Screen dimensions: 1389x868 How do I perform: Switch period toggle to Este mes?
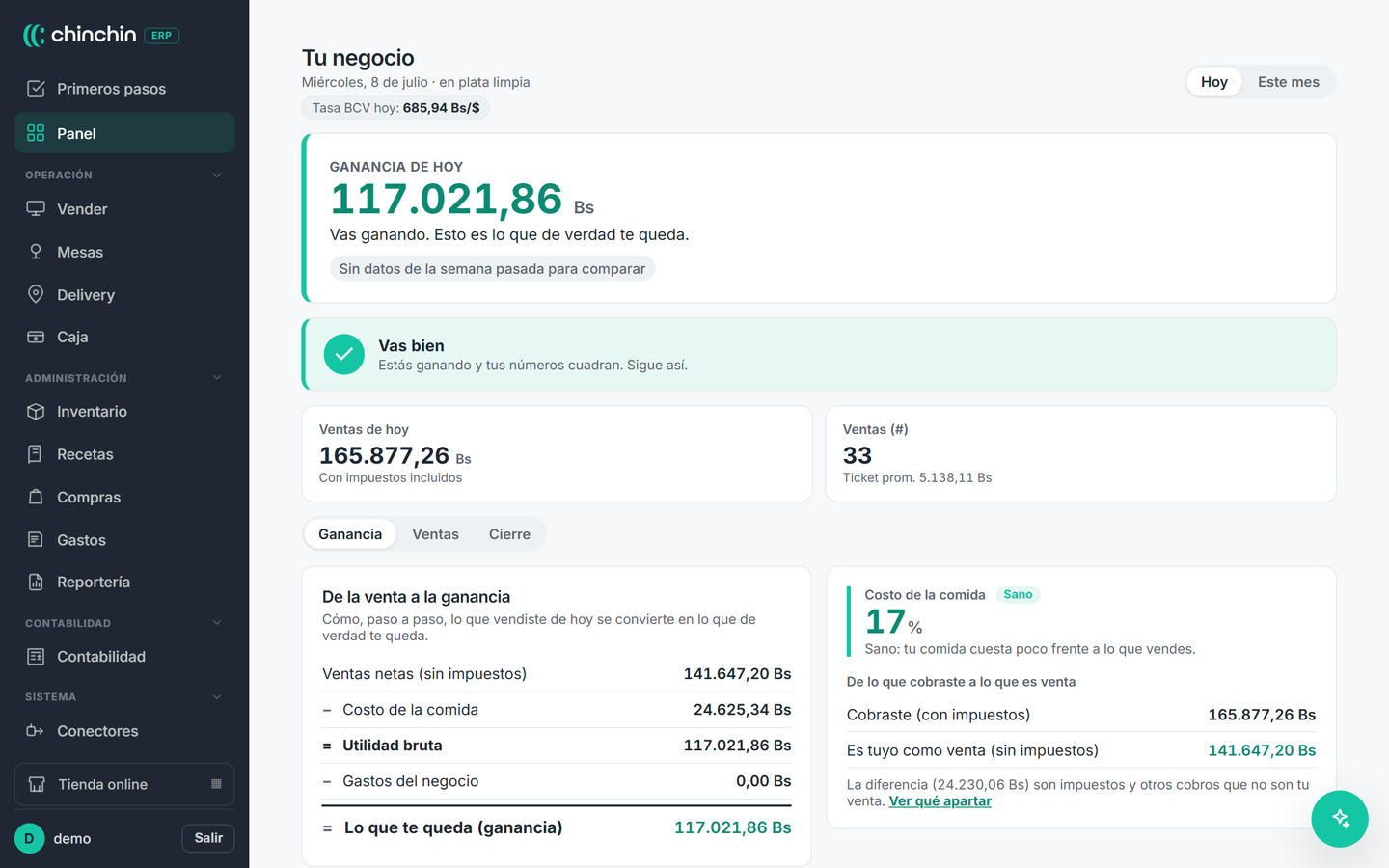tap(1288, 82)
